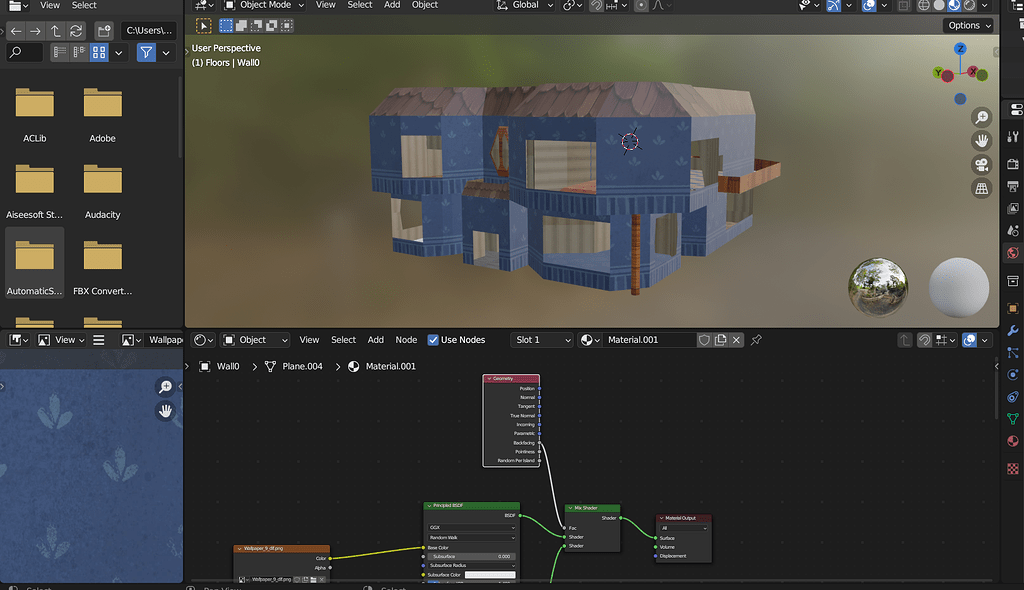
Task: Select thumbnail display mode in file browser
Action: 99,52
